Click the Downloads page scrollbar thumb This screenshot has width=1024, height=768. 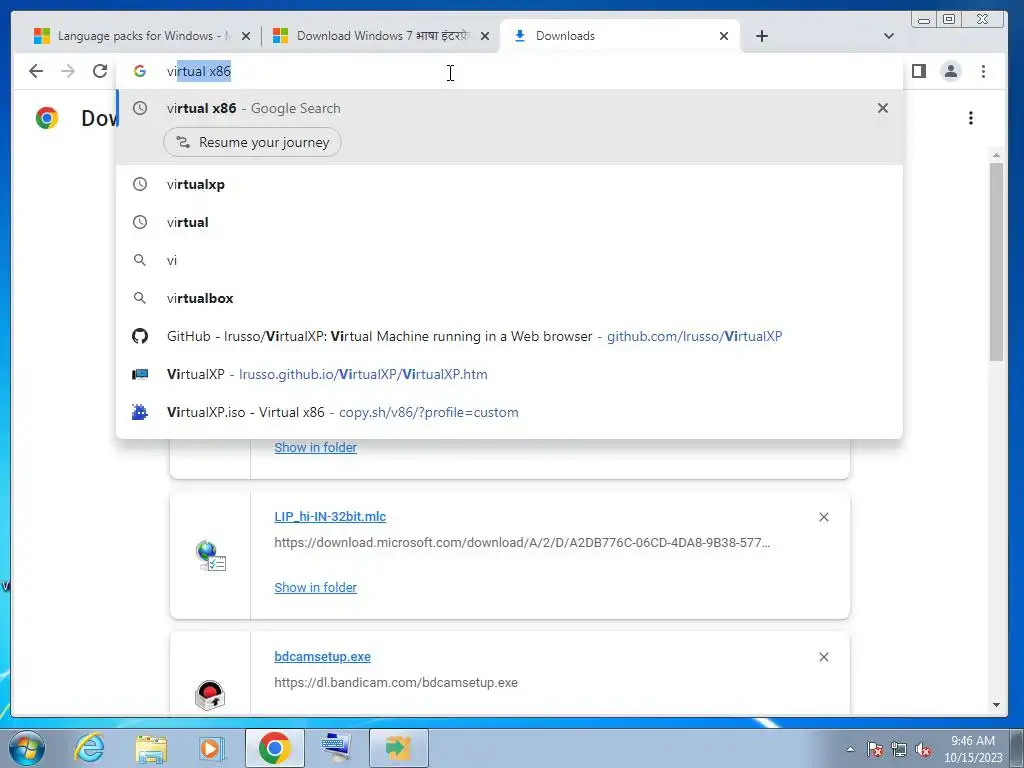(996, 261)
